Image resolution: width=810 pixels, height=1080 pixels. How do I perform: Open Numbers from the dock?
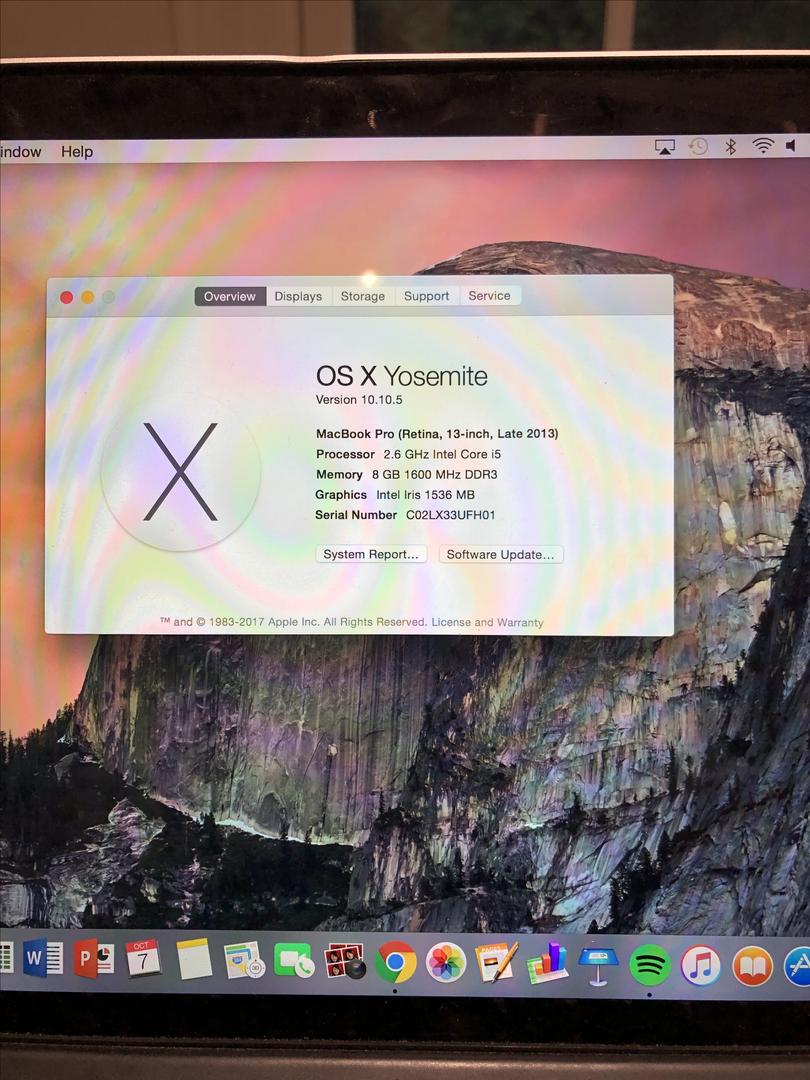[x=547, y=962]
